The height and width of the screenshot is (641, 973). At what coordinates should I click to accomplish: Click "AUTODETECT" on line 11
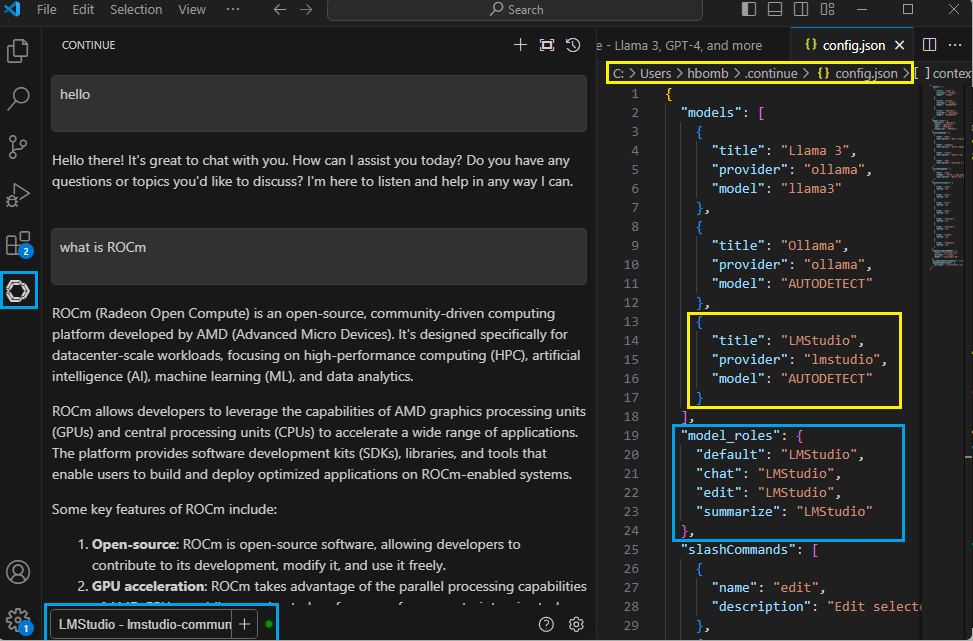coord(827,283)
